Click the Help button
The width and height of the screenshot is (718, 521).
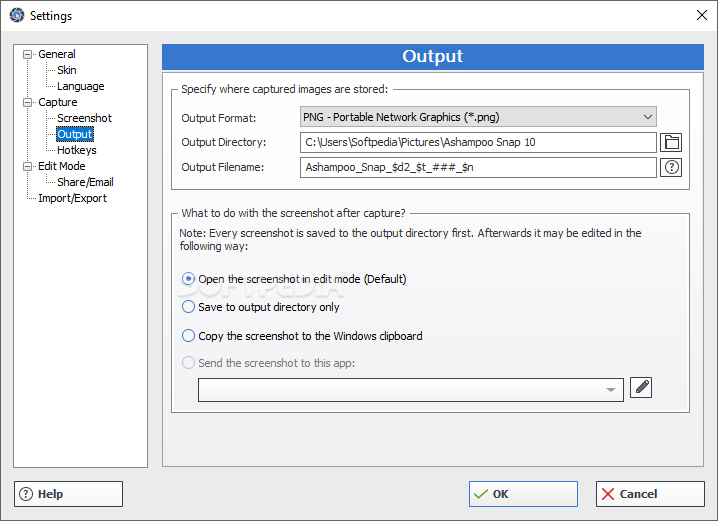click(68, 494)
